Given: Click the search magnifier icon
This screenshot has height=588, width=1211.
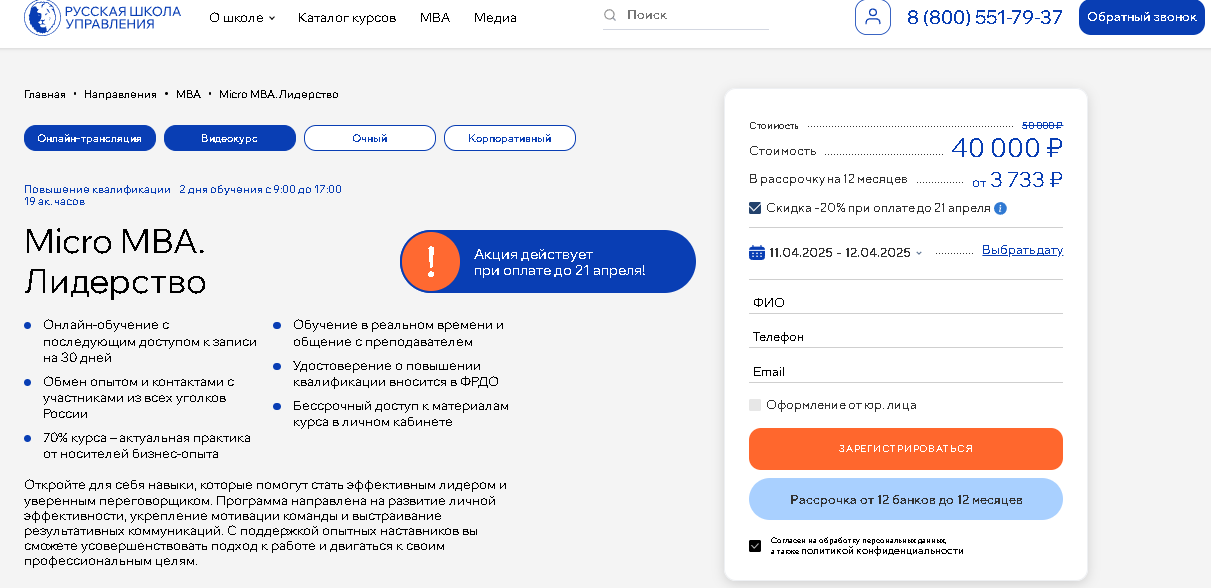Looking at the screenshot, I should [x=610, y=15].
